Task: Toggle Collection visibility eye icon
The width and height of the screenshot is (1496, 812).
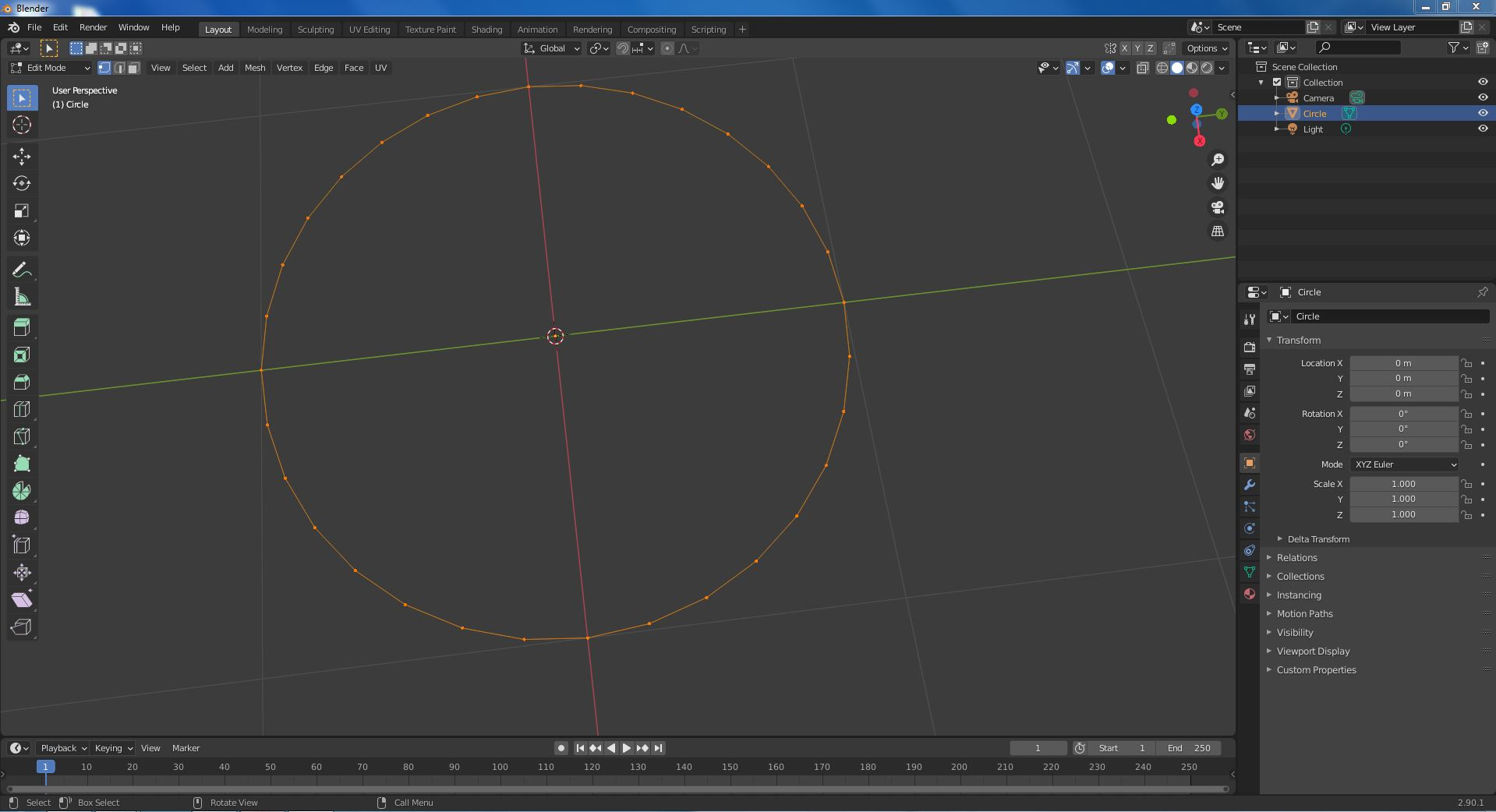Action: [1483, 82]
